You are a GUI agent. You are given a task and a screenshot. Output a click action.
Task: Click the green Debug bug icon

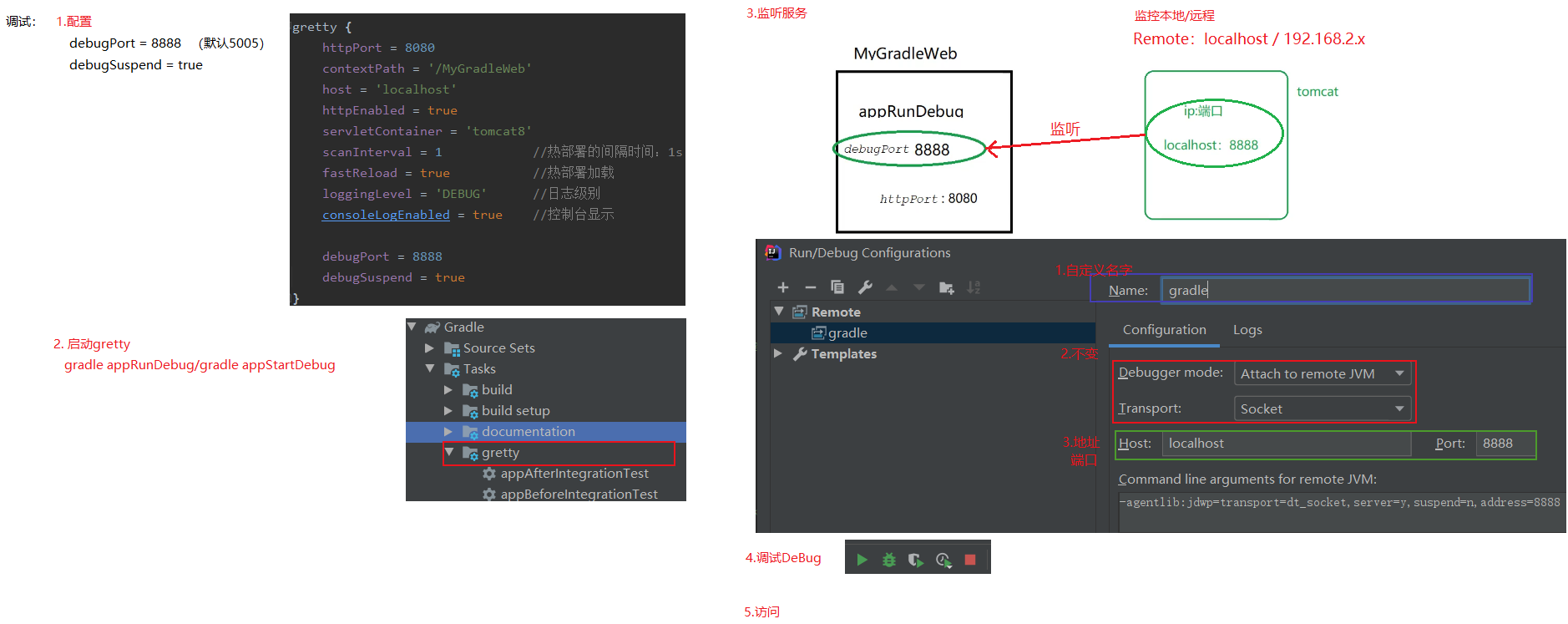[889, 560]
